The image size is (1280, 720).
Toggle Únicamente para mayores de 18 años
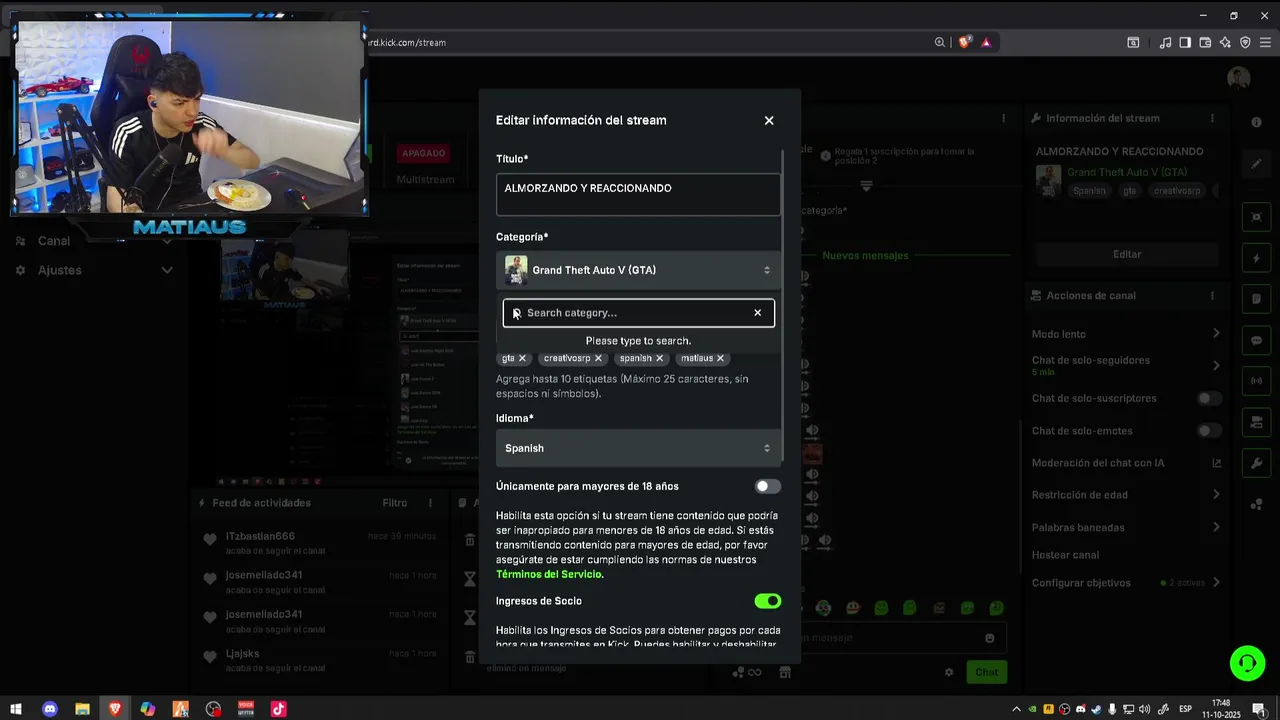click(767, 486)
